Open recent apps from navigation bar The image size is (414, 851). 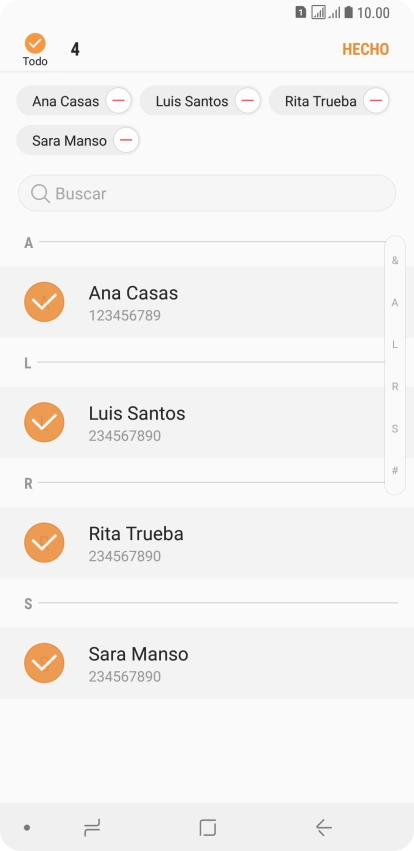pos(92,828)
